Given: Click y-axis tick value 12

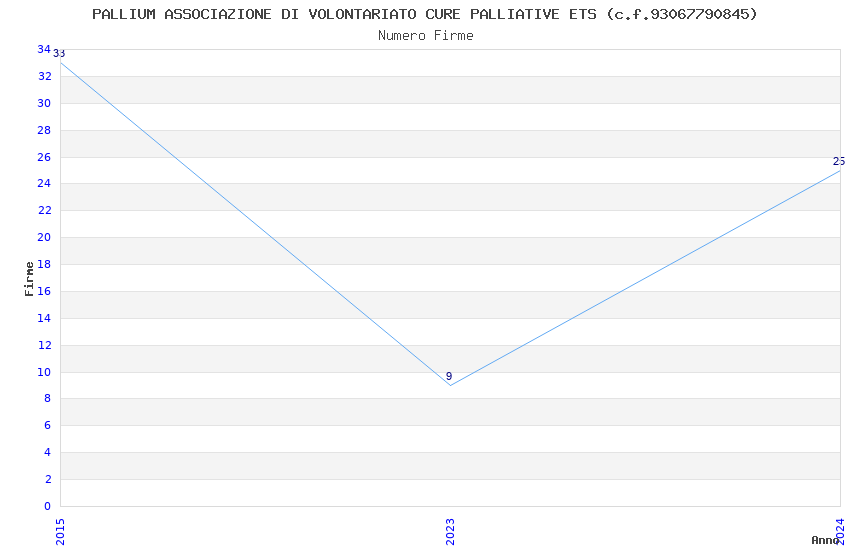Looking at the screenshot, I should point(44,345).
